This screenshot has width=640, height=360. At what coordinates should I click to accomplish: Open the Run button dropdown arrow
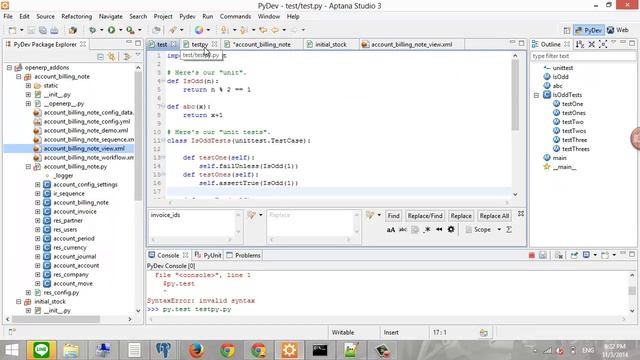pyautogui.click(x=120, y=30)
